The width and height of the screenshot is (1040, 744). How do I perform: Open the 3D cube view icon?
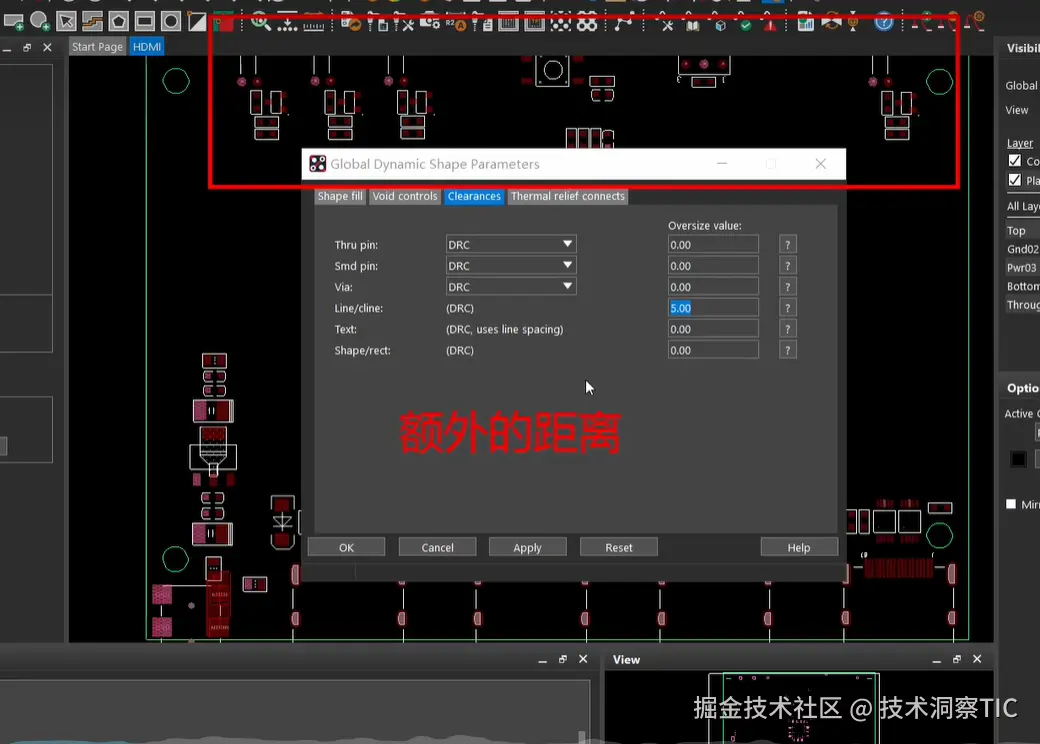[x=720, y=25]
